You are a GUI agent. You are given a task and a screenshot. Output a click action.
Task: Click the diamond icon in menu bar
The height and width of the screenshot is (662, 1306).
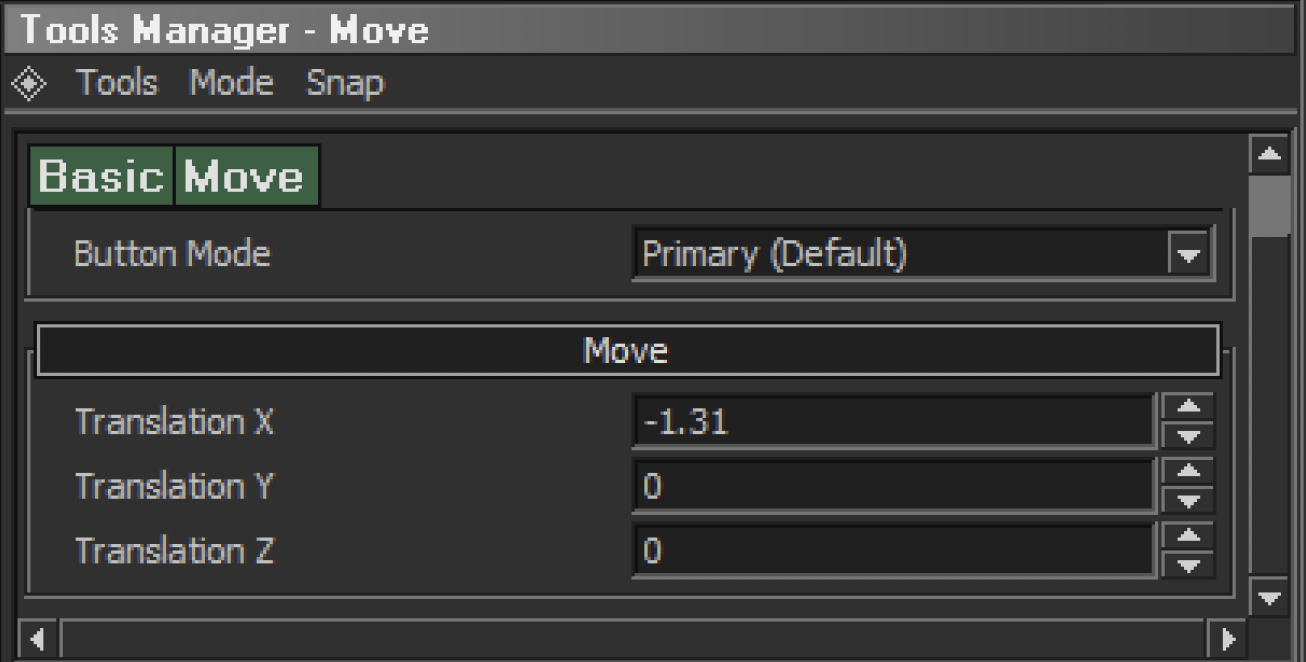(x=28, y=85)
